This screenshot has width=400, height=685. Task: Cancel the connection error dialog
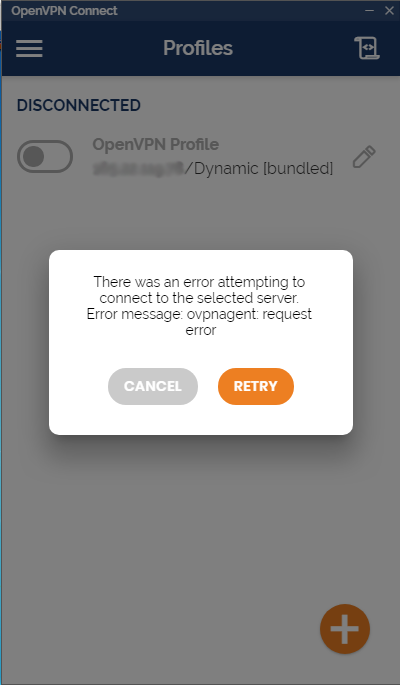pos(153,386)
